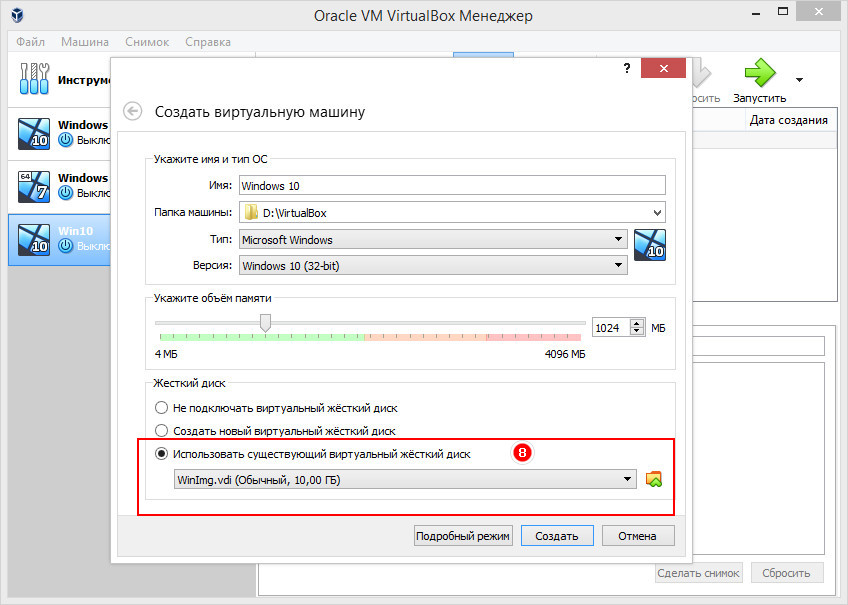
Task: Click the '4096 МБ' maximum memory label
Action: click(565, 354)
